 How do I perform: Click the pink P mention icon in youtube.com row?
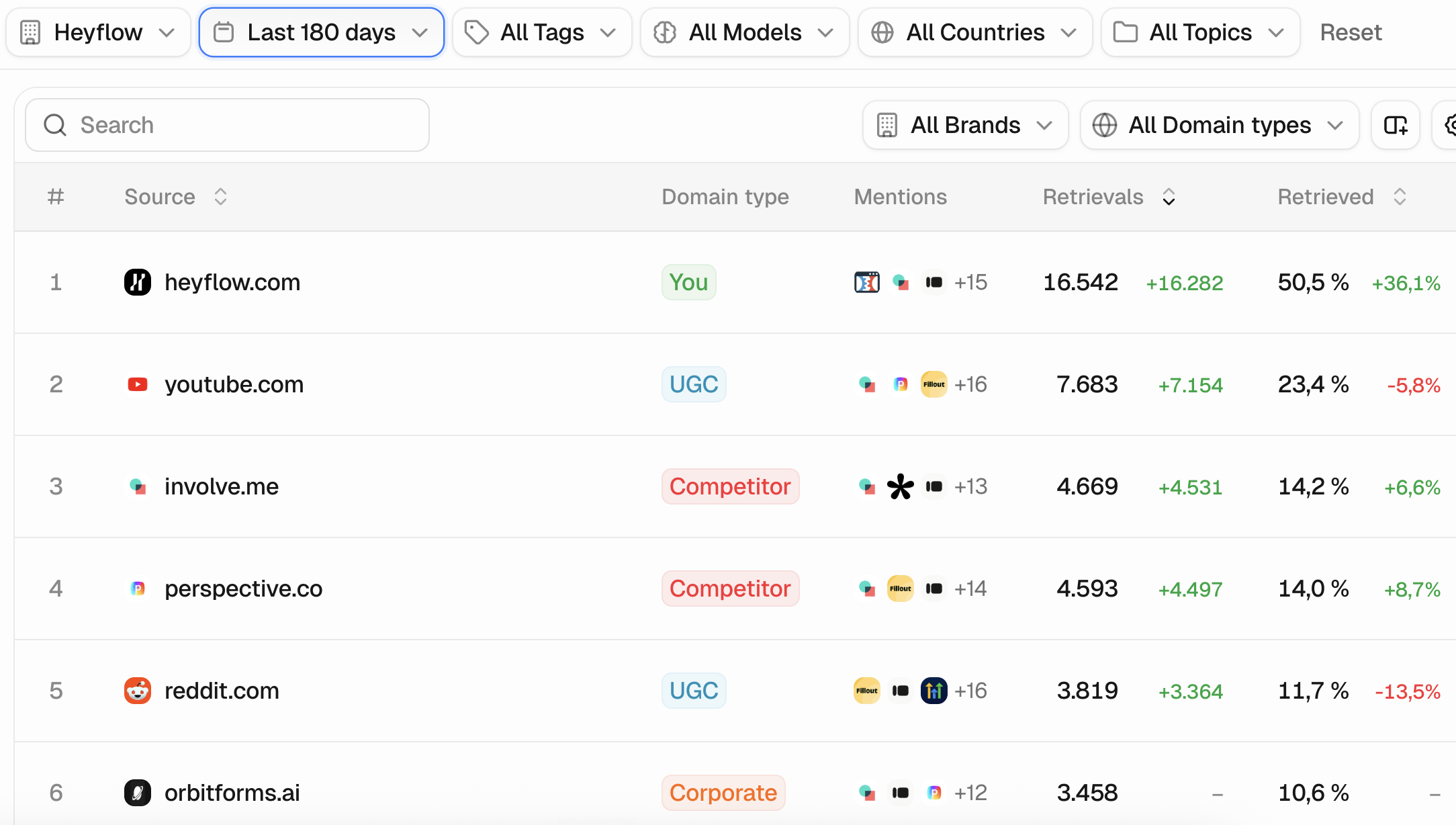(x=901, y=384)
